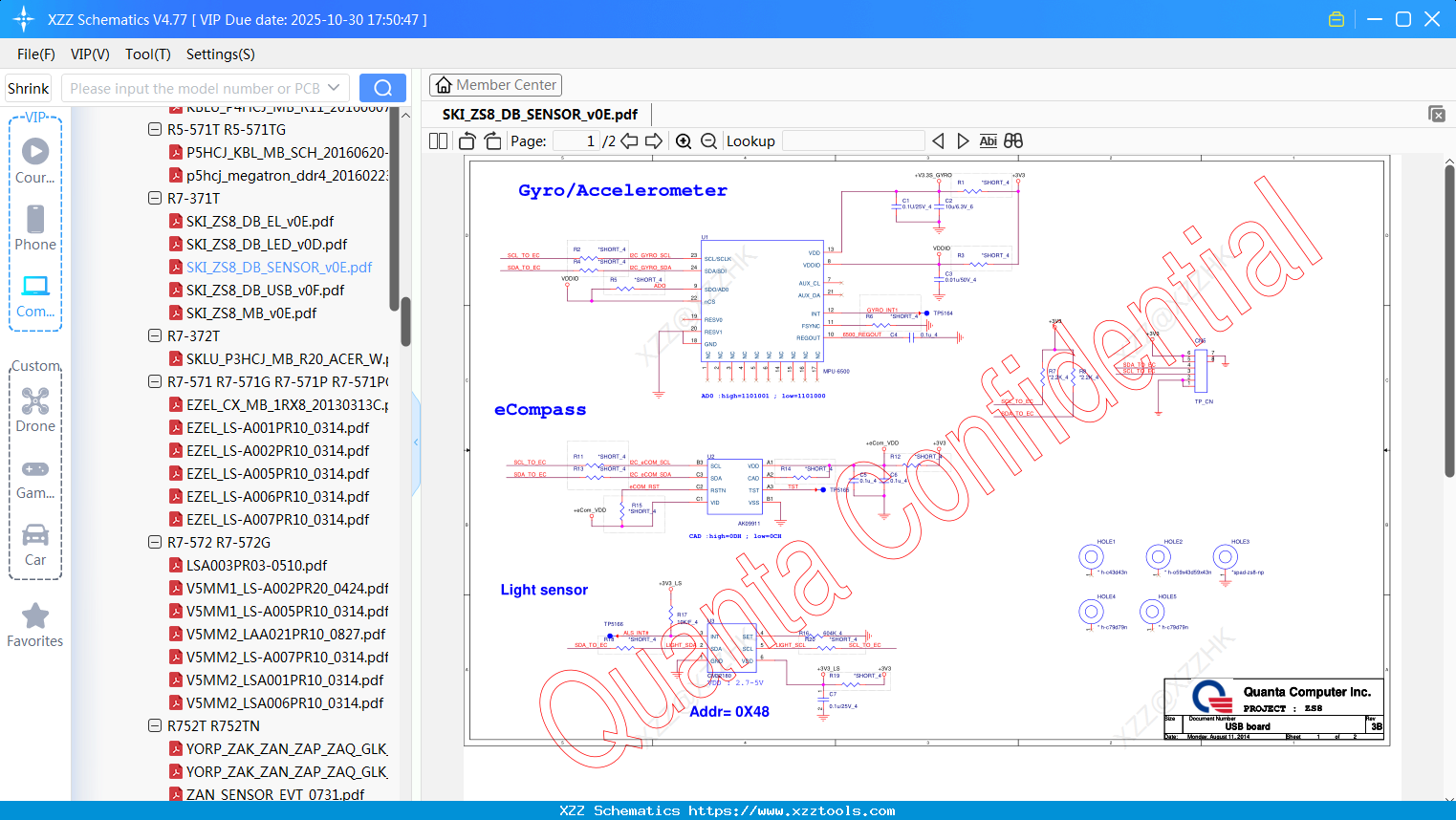This screenshot has width=1456, height=820.
Task: Open the Settings(S) menu
Action: coord(221,54)
